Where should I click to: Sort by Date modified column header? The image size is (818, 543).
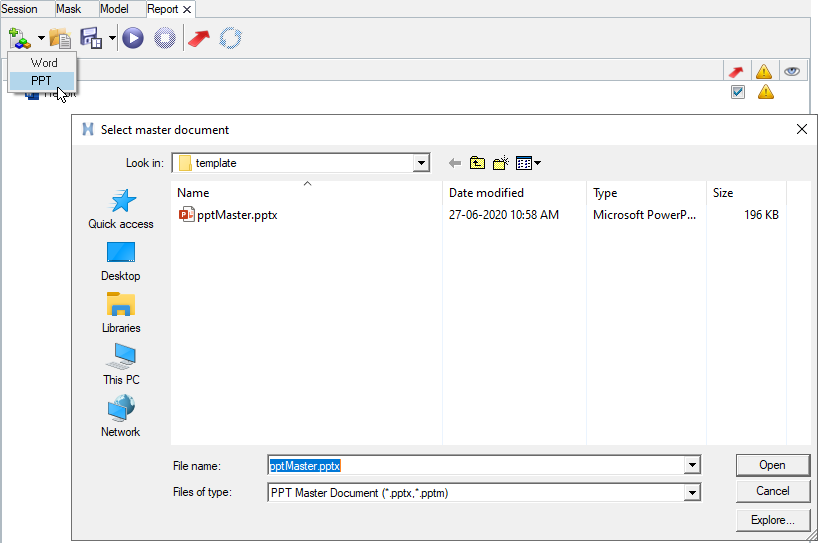pyautogui.click(x=515, y=192)
